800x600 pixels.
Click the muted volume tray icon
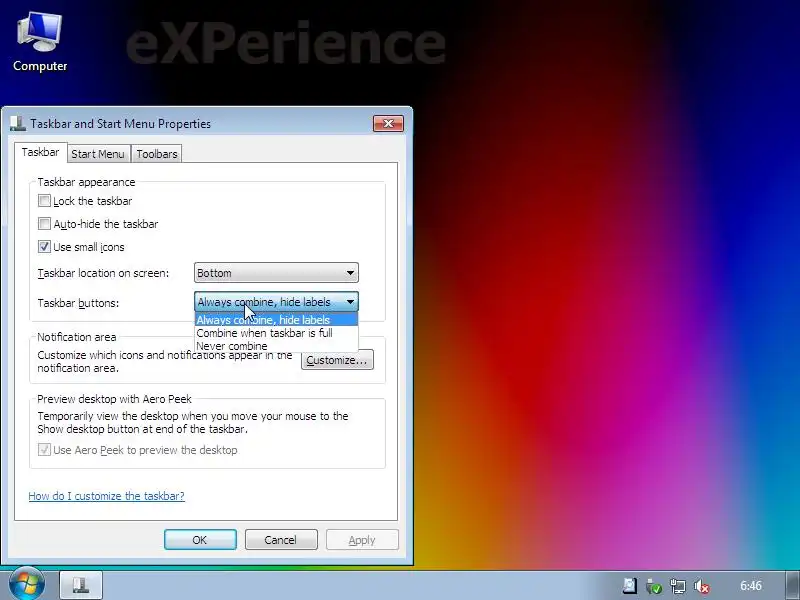point(702,587)
